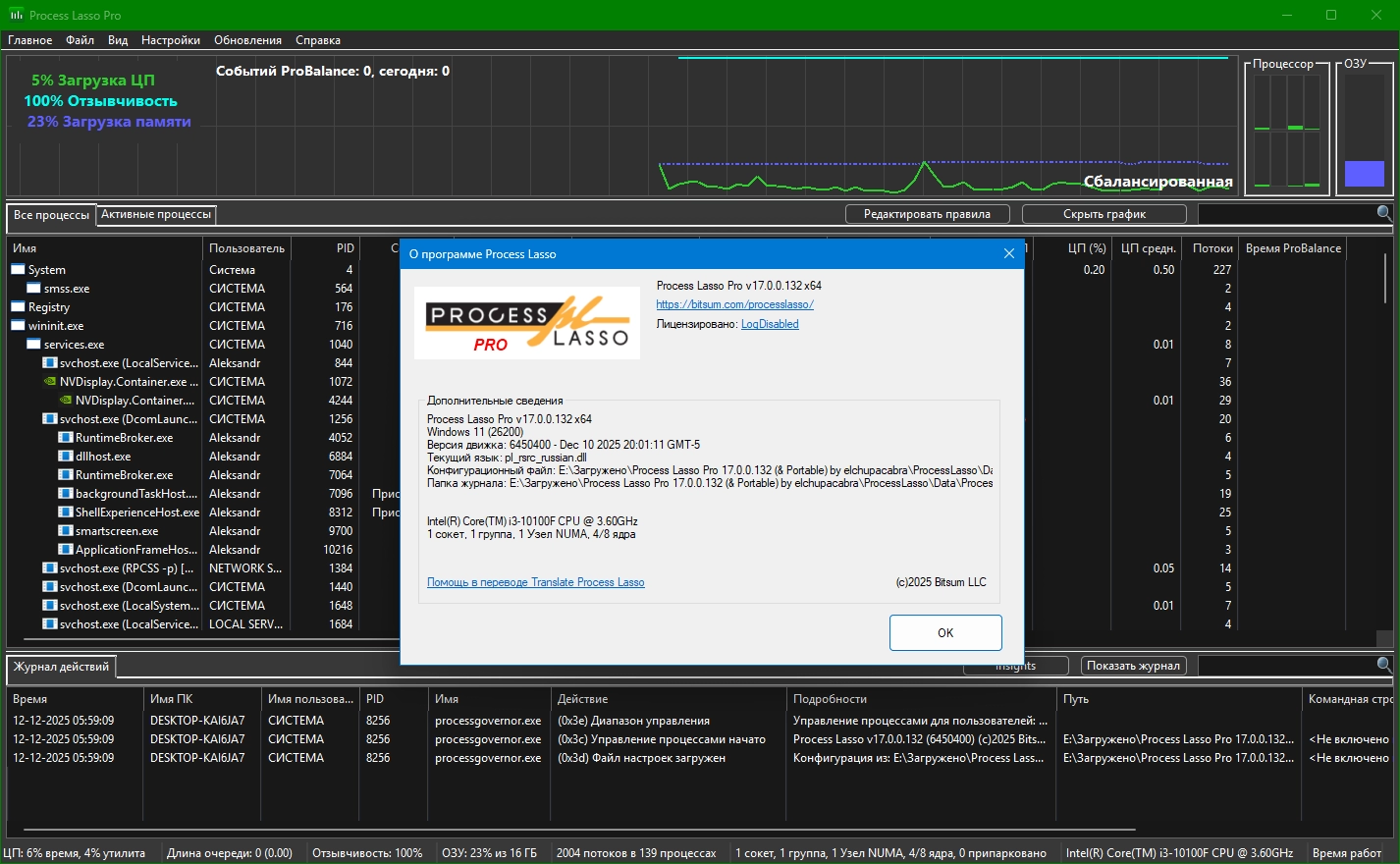The image size is (1400, 864).
Task: Click the icon of svchost.exe PID 1440
Action: click(x=49, y=586)
